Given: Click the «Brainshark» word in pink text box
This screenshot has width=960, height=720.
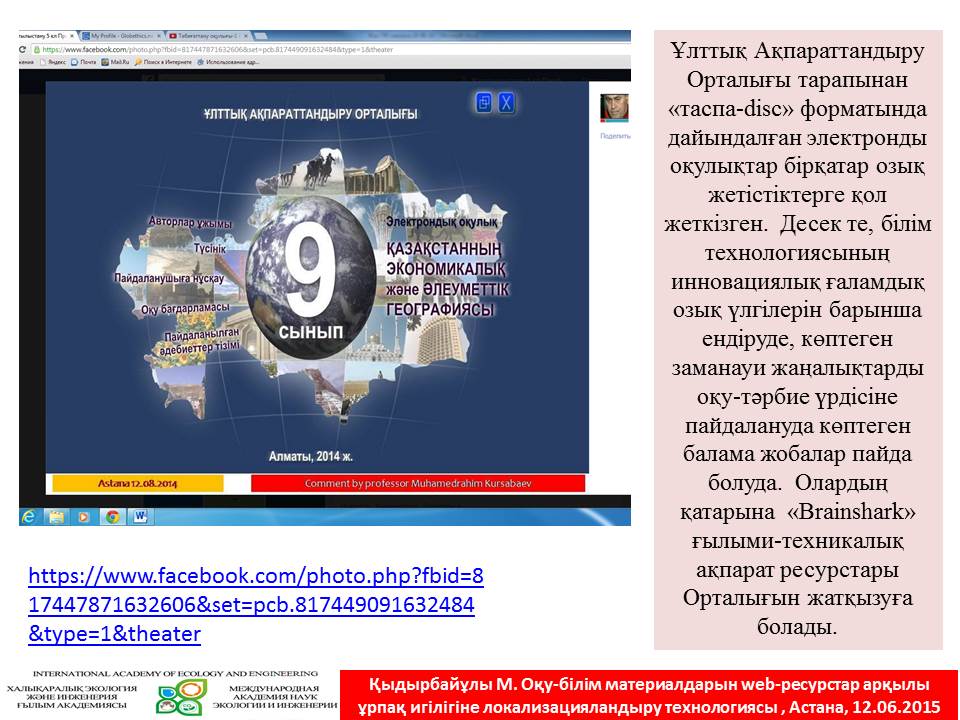Looking at the screenshot, I should (x=851, y=511).
